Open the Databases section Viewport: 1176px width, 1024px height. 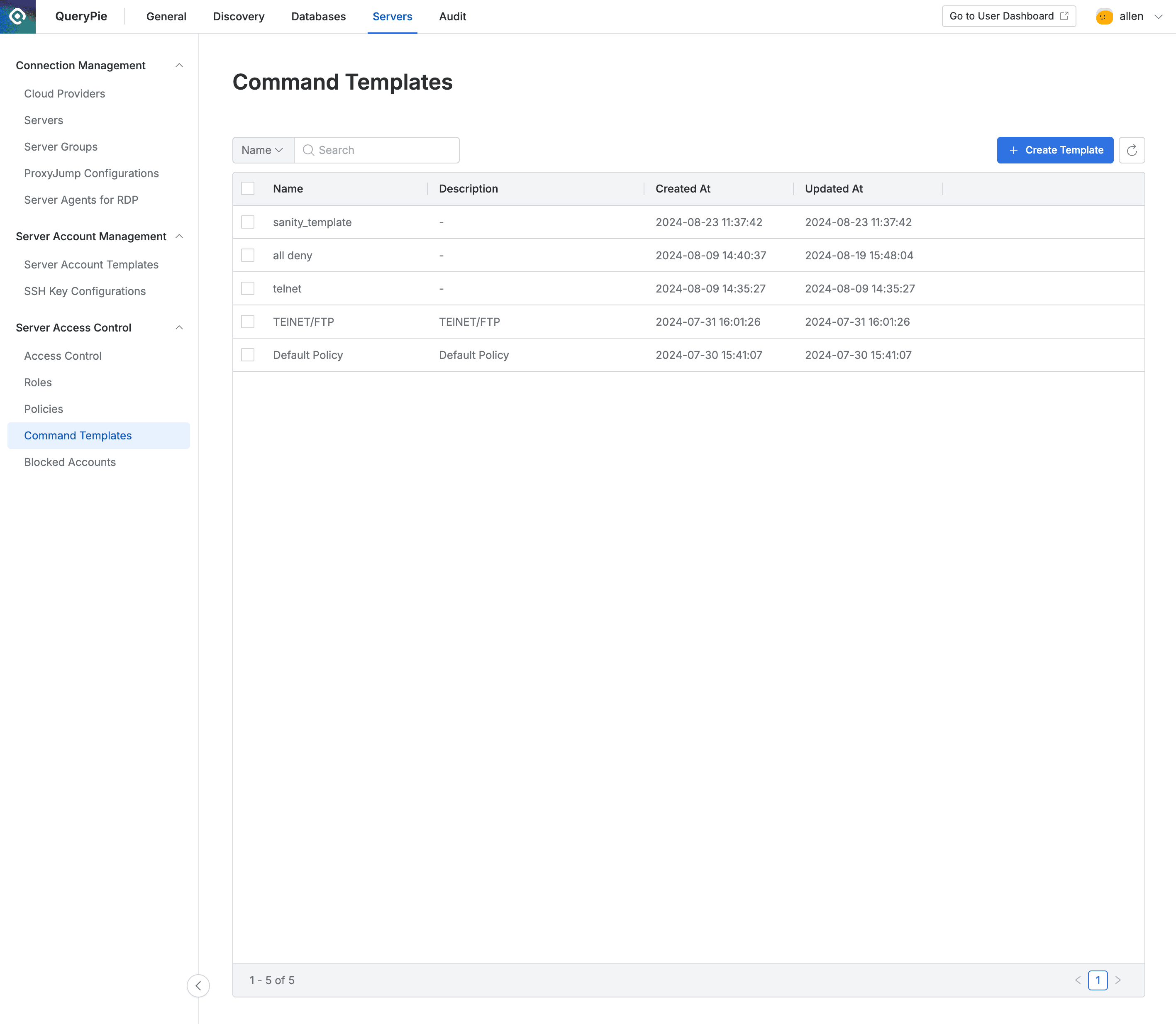[x=318, y=17]
